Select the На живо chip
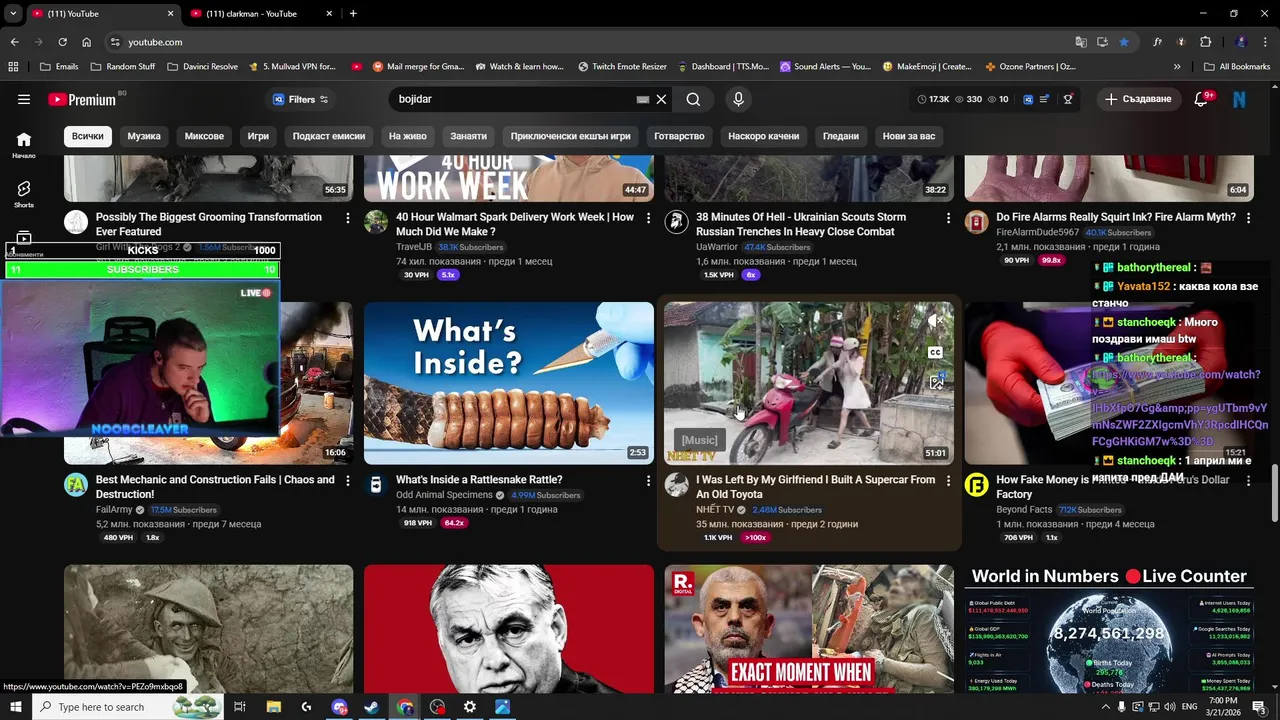The image size is (1280, 720). [x=408, y=136]
